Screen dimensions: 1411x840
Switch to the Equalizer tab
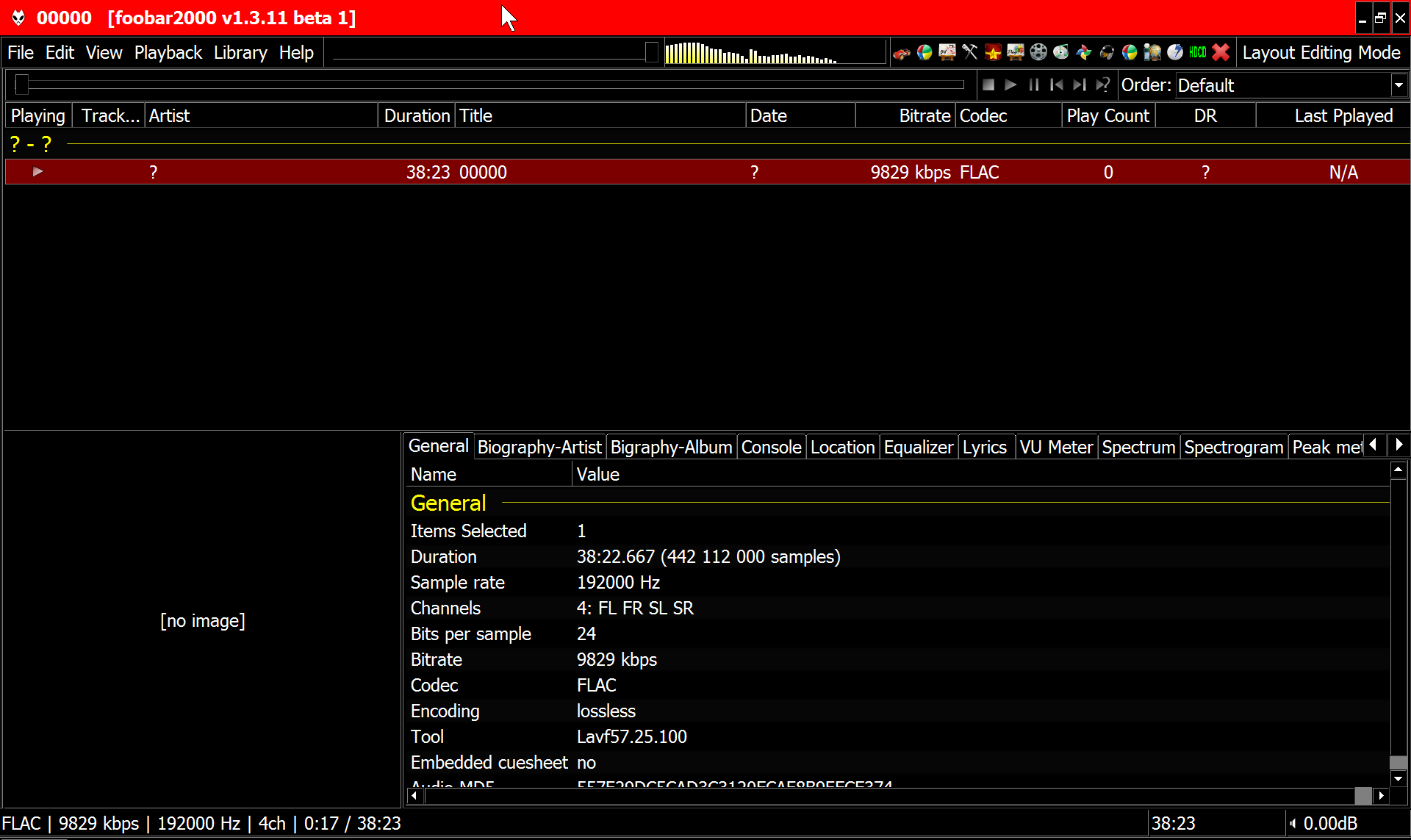[919, 447]
